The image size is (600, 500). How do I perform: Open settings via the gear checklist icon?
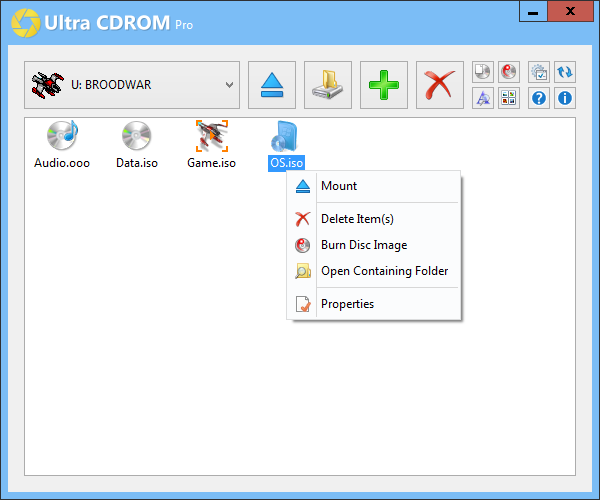pos(539,72)
